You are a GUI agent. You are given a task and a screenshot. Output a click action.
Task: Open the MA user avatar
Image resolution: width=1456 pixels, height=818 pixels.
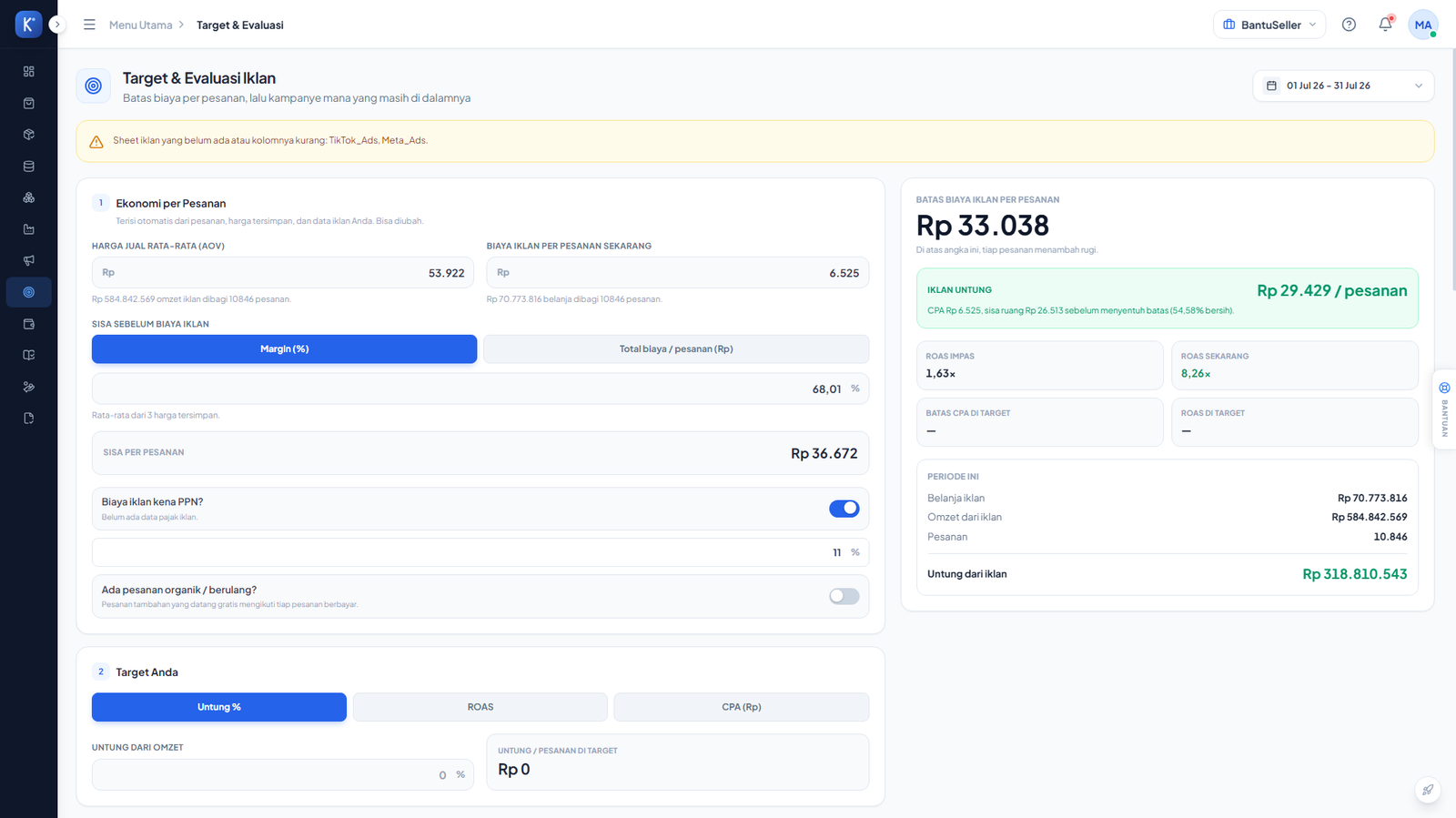coord(1423,25)
